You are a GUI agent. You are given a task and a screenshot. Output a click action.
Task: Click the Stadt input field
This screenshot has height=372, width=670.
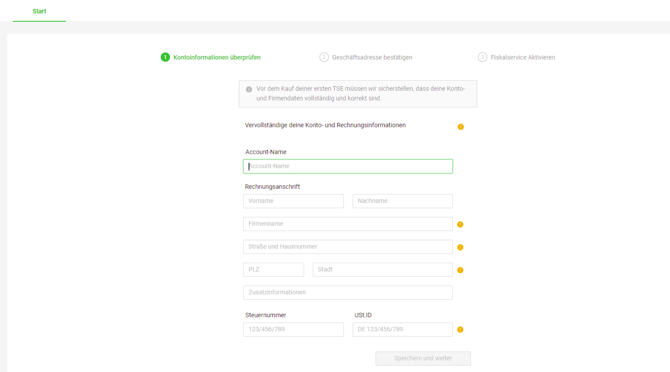point(382,269)
